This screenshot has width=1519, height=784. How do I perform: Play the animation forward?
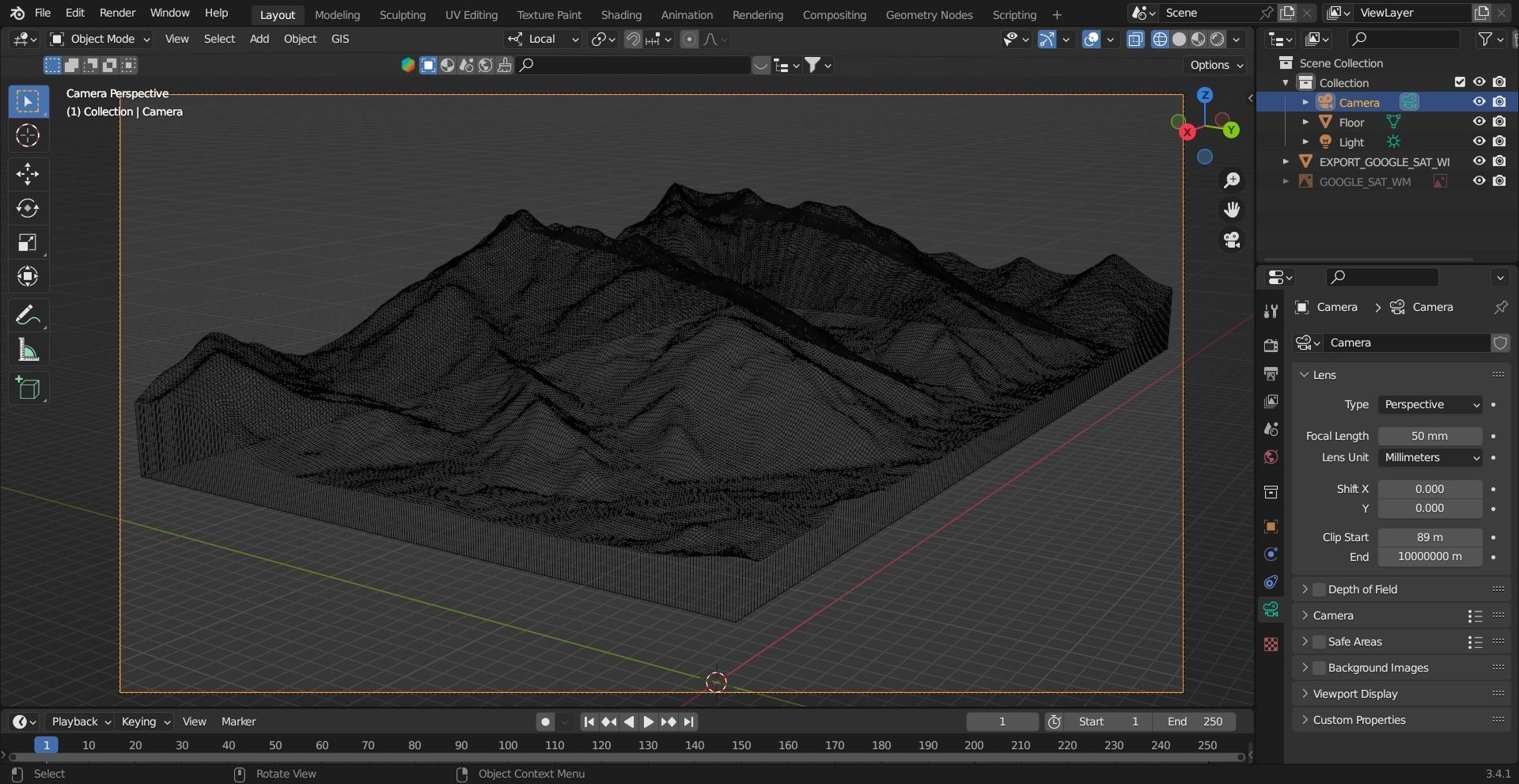(x=648, y=722)
